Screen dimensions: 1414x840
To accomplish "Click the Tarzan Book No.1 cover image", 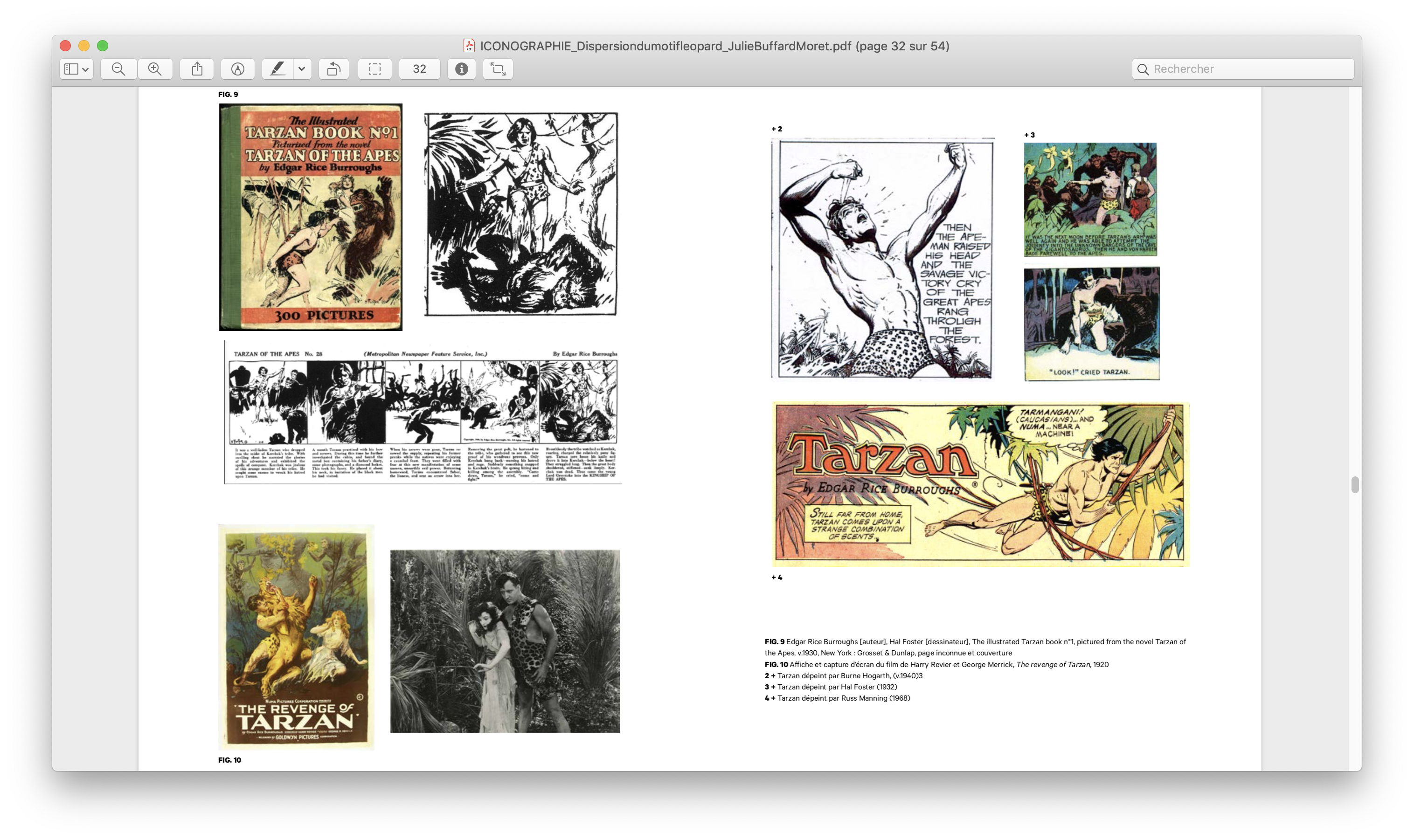I will 311,217.
